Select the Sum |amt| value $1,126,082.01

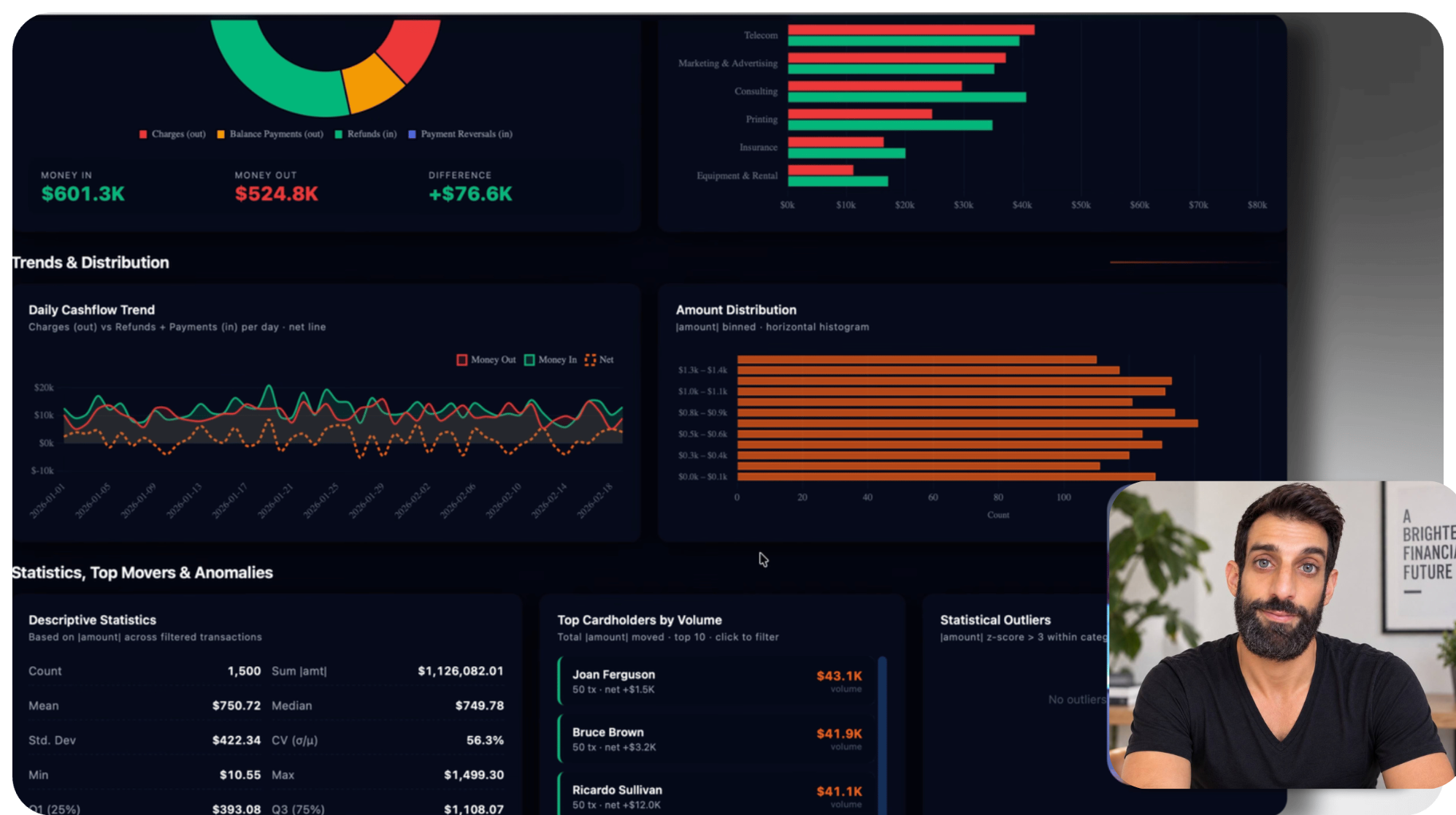[461, 671]
